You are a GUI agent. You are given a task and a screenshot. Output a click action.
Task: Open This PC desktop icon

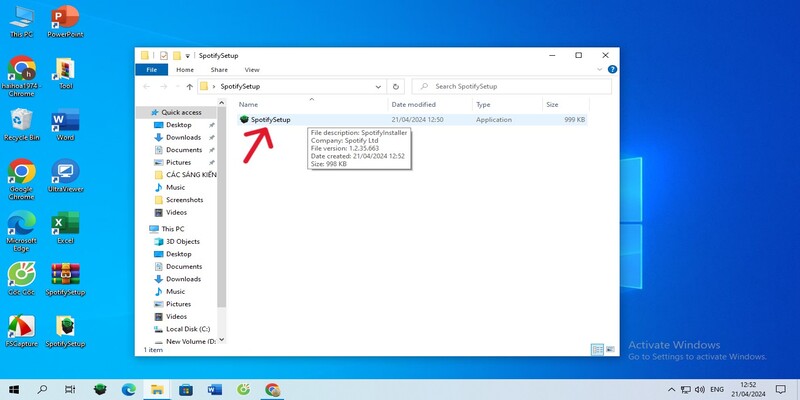pyautogui.click(x=21, y=22)
